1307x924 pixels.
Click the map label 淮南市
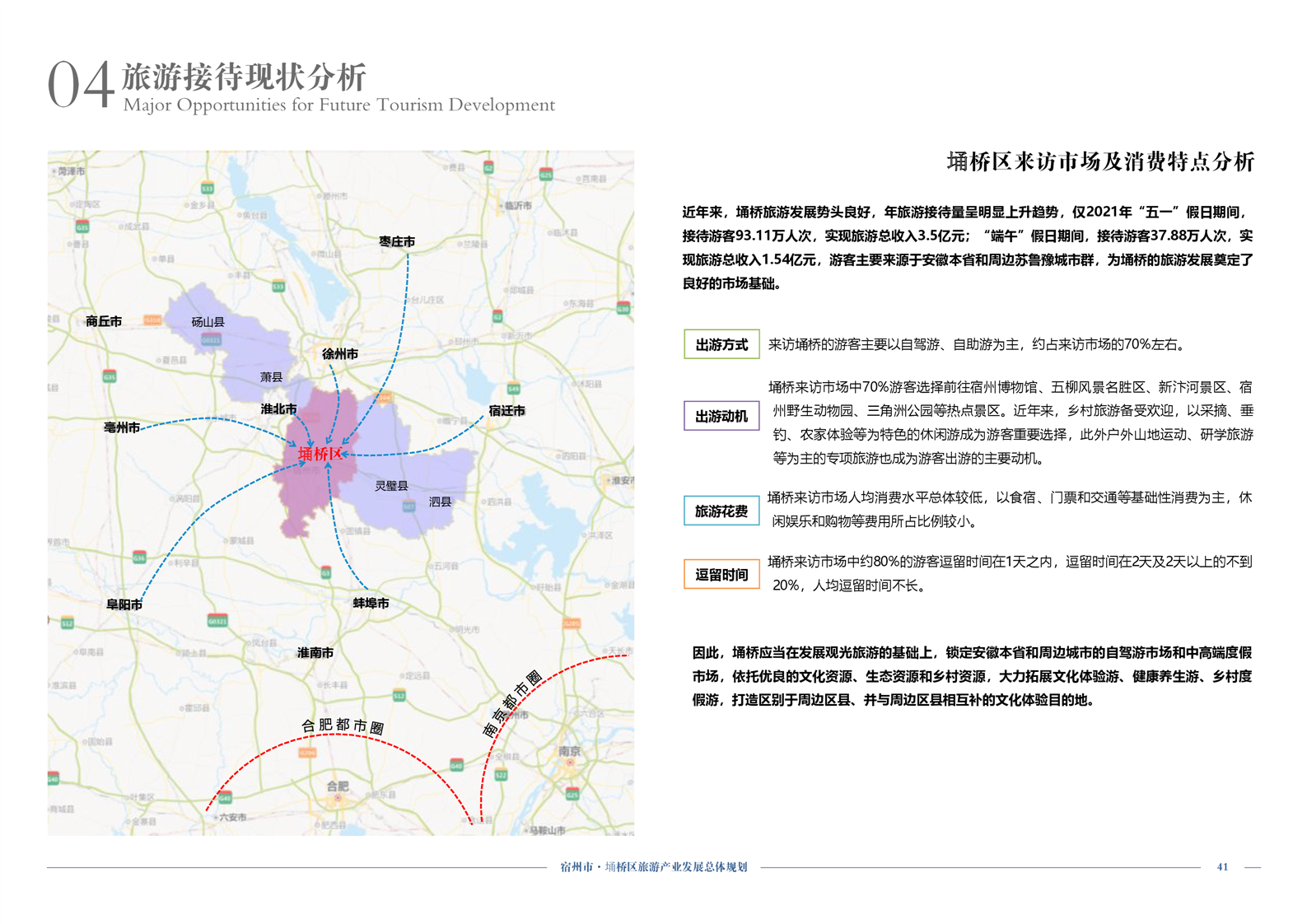pos(315,652)
